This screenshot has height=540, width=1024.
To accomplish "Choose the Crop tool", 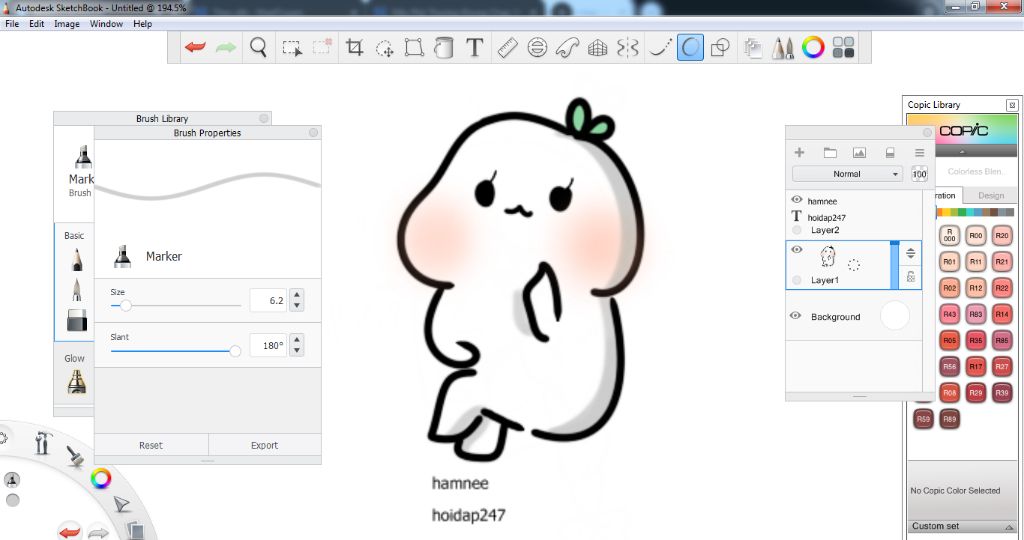I will click(x=354, y=47).
